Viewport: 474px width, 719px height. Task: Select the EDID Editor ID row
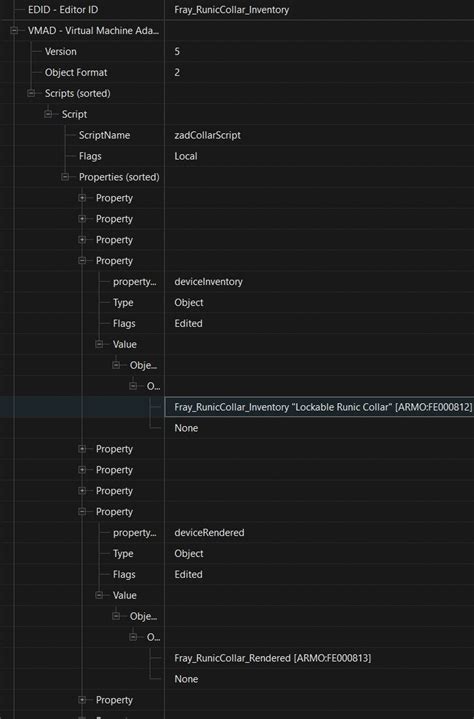[x=237, y=10]
